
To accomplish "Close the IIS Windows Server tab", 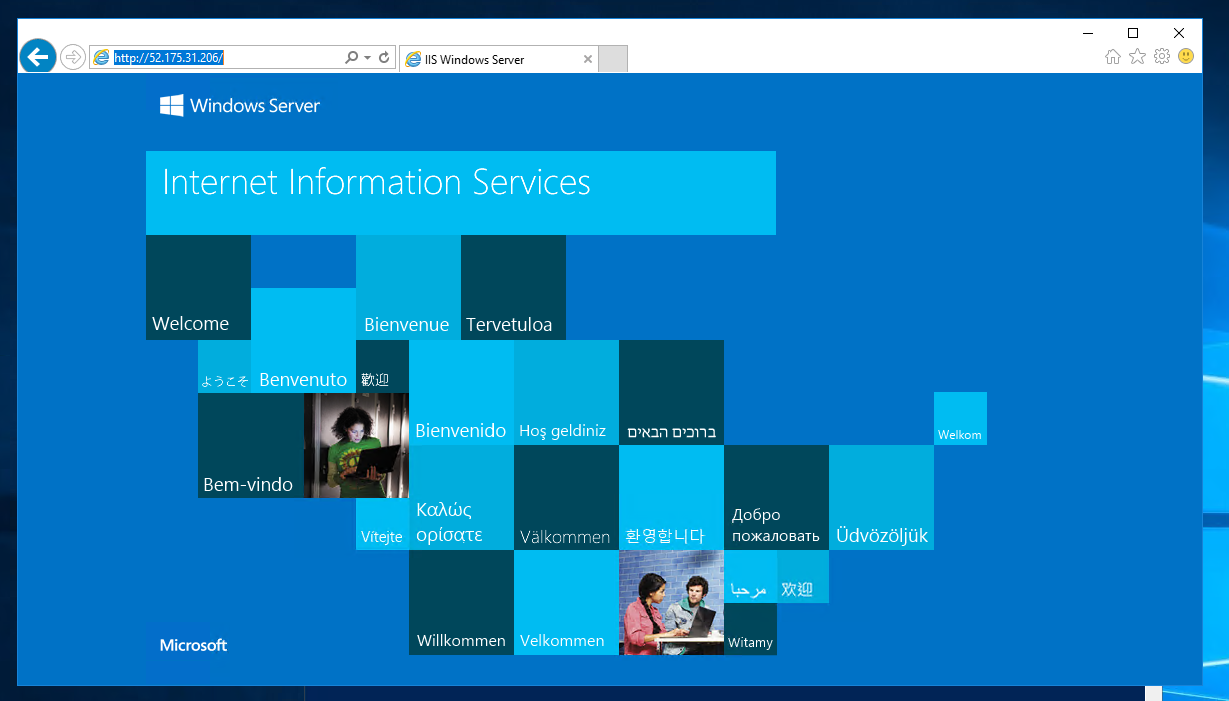I will [x=587, y=59].
